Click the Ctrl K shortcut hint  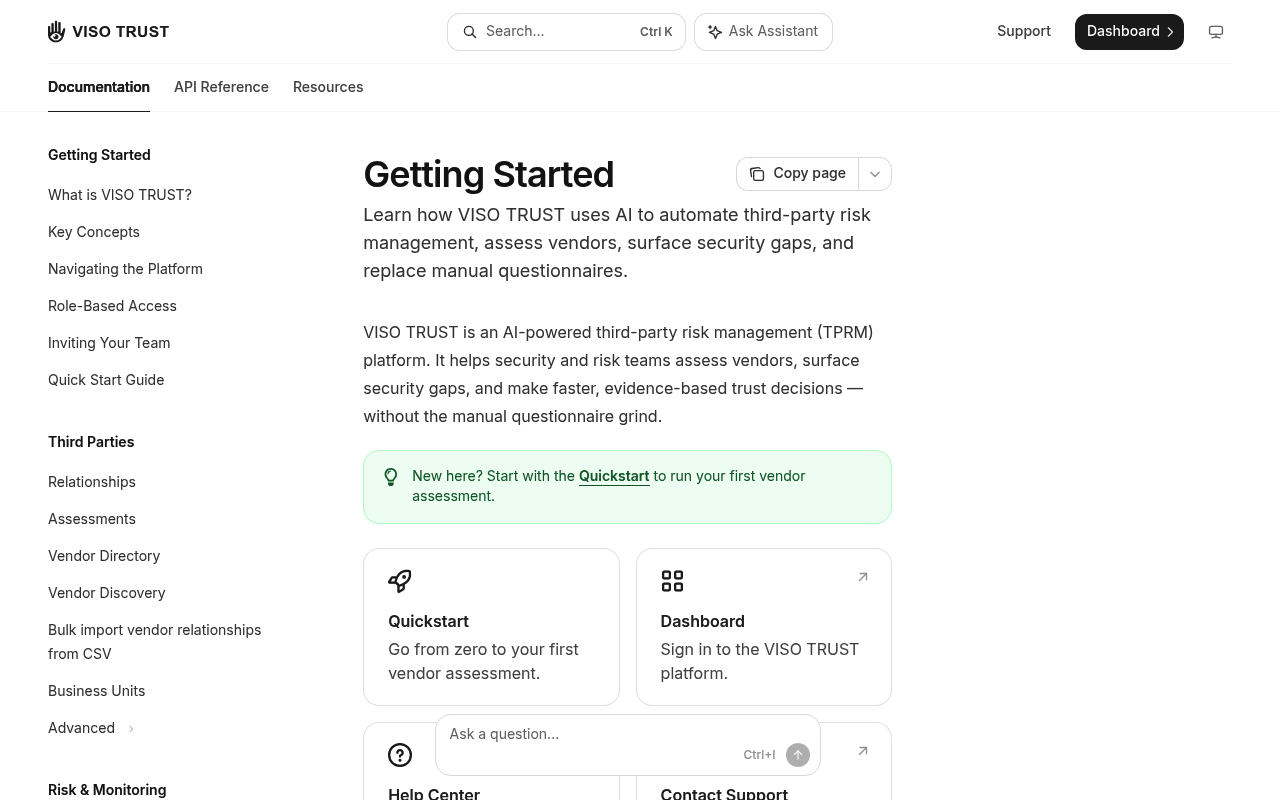pos(656,32)
